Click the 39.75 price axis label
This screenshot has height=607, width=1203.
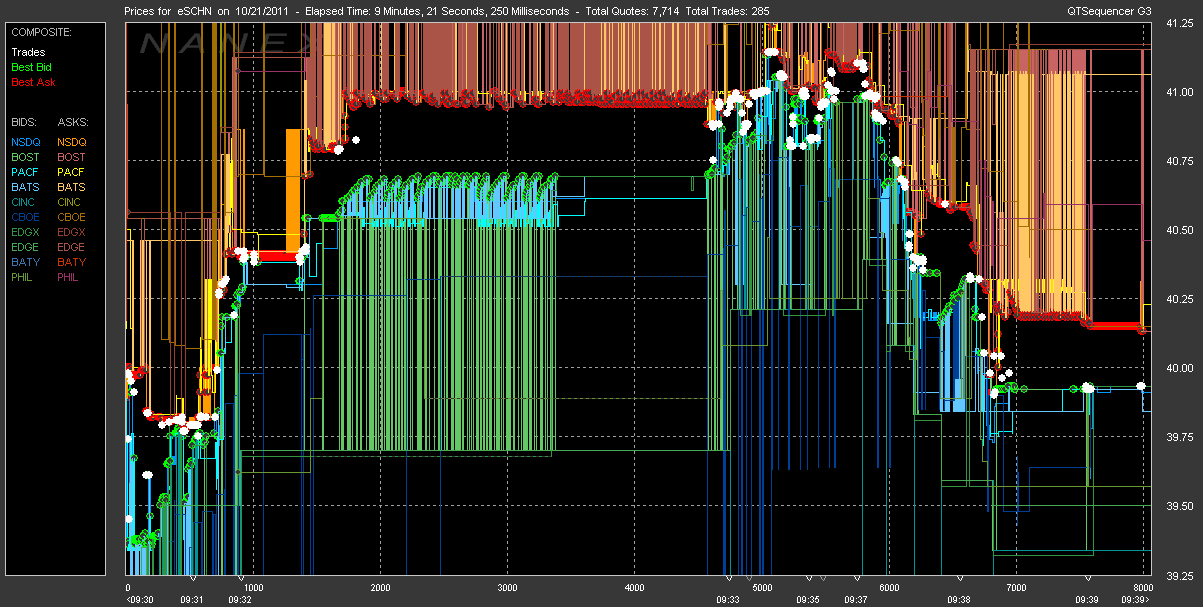click(x=1180, y=437)
